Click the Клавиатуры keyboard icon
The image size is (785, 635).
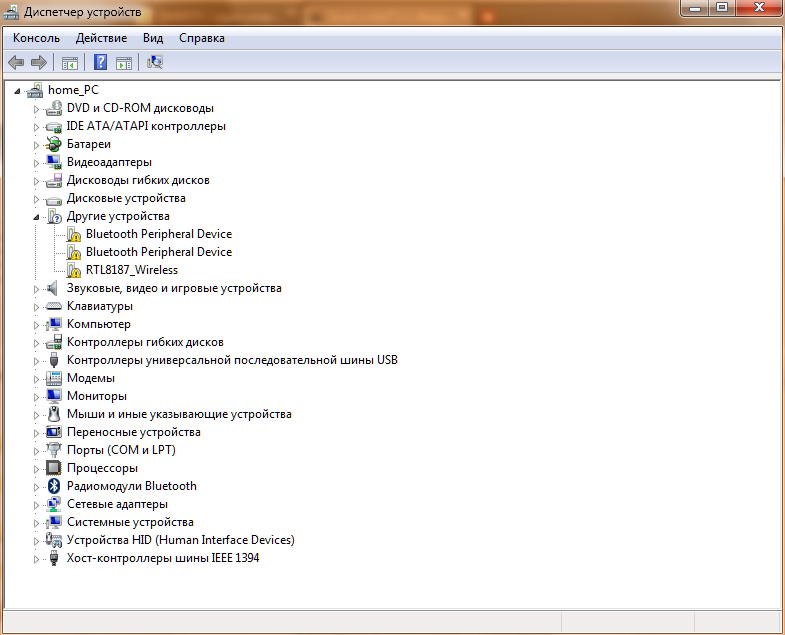coord(54,306)
